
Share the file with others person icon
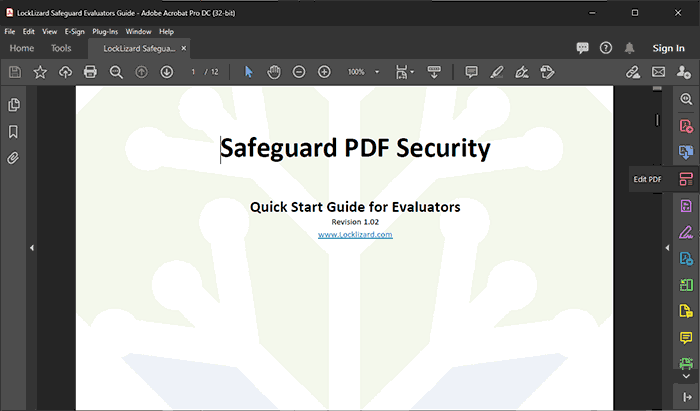(683, 72)
